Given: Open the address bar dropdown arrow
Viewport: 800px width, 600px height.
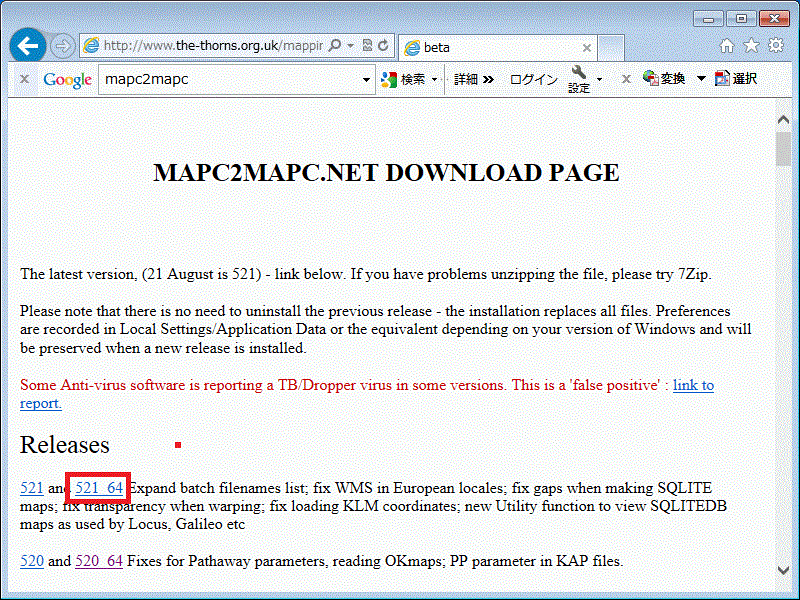Looking at the screenshot, I should (x=351, y=46).
